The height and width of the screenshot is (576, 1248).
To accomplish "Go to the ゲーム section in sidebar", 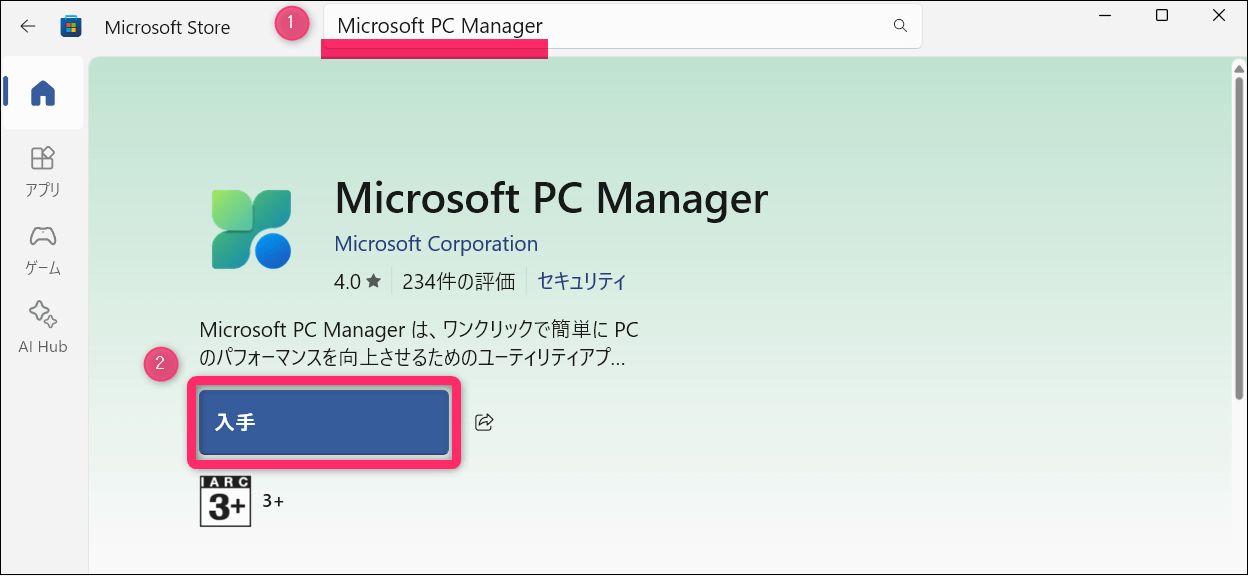I will coord(43,249).
